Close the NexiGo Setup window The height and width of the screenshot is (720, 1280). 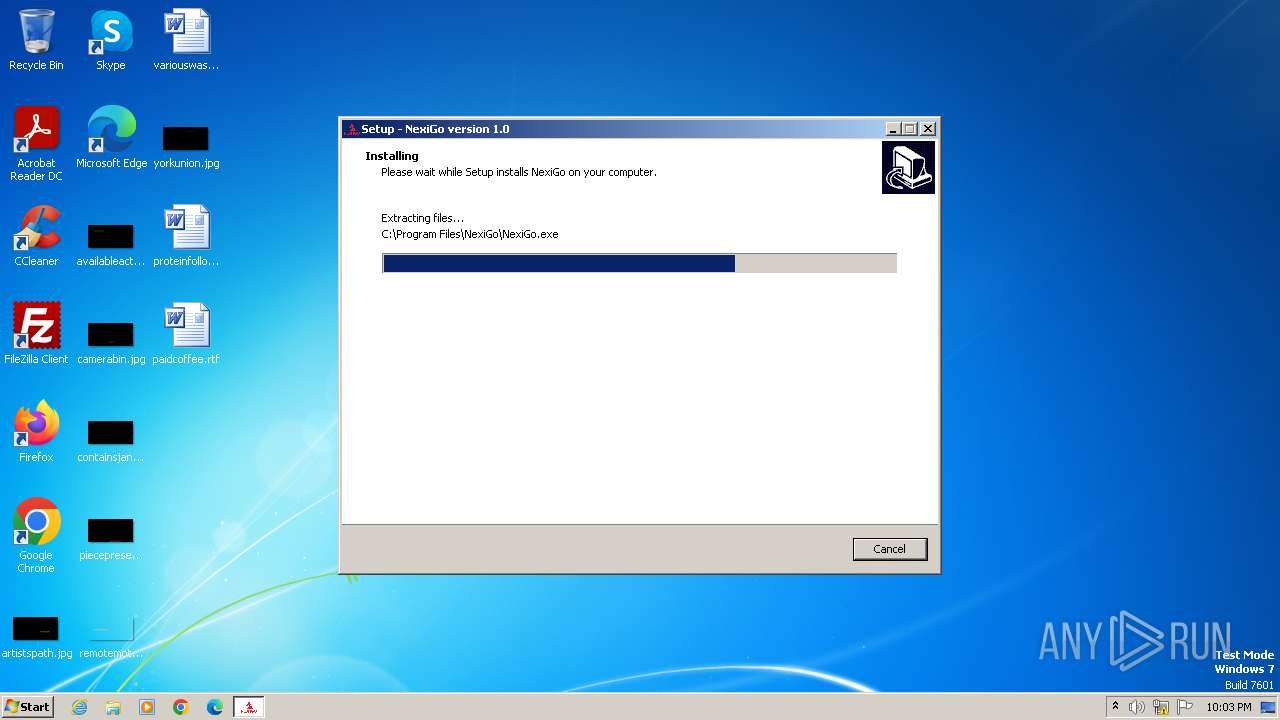[928, 129]
